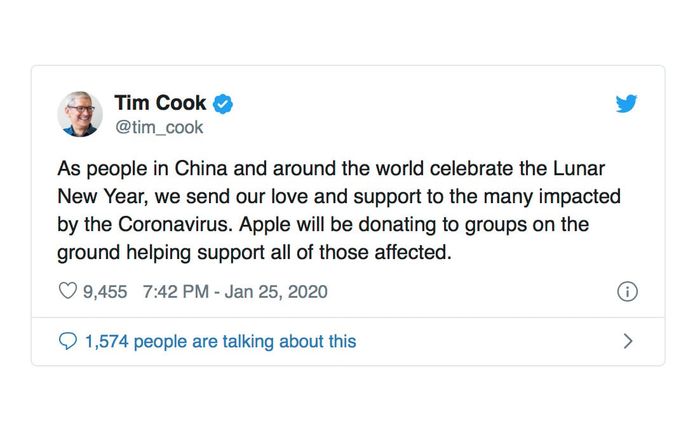Click the 1,574 reply count number
Viewport: 700px width, 433px height.
tap(107, 342)
